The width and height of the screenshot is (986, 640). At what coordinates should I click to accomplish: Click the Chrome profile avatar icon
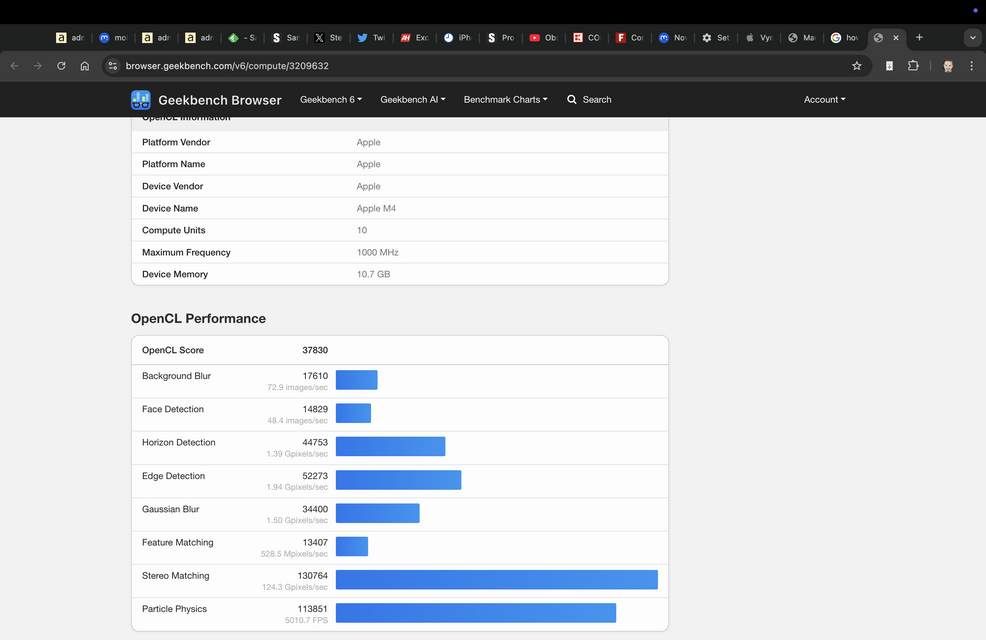point(947,66)
